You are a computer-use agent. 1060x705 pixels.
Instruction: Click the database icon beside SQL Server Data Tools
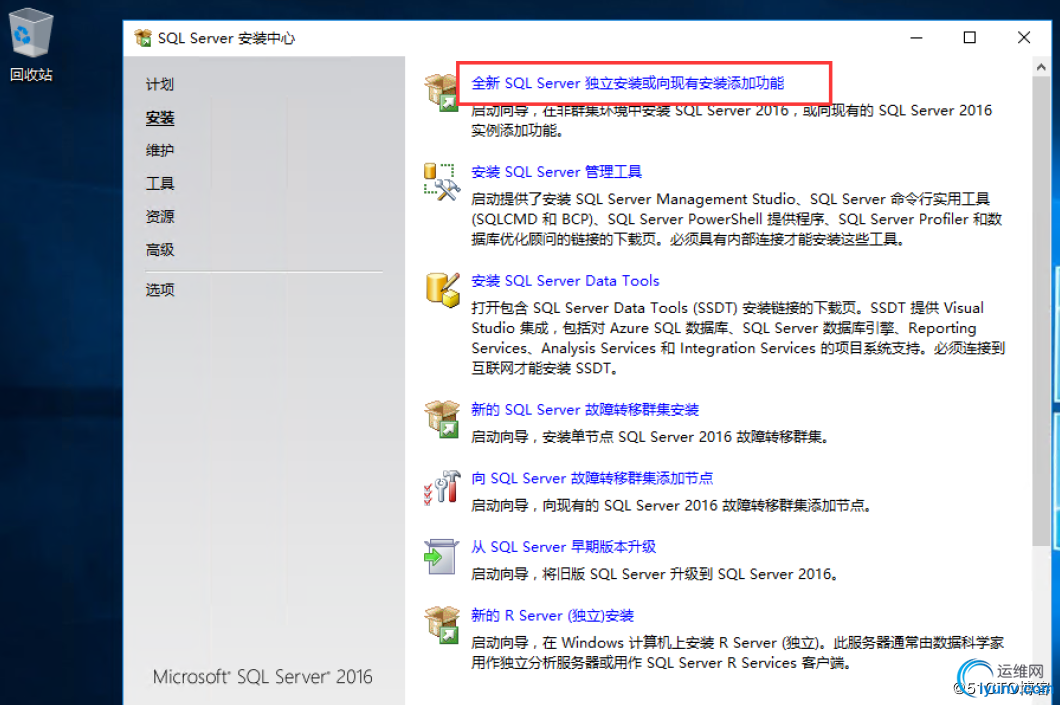(443, 290)
